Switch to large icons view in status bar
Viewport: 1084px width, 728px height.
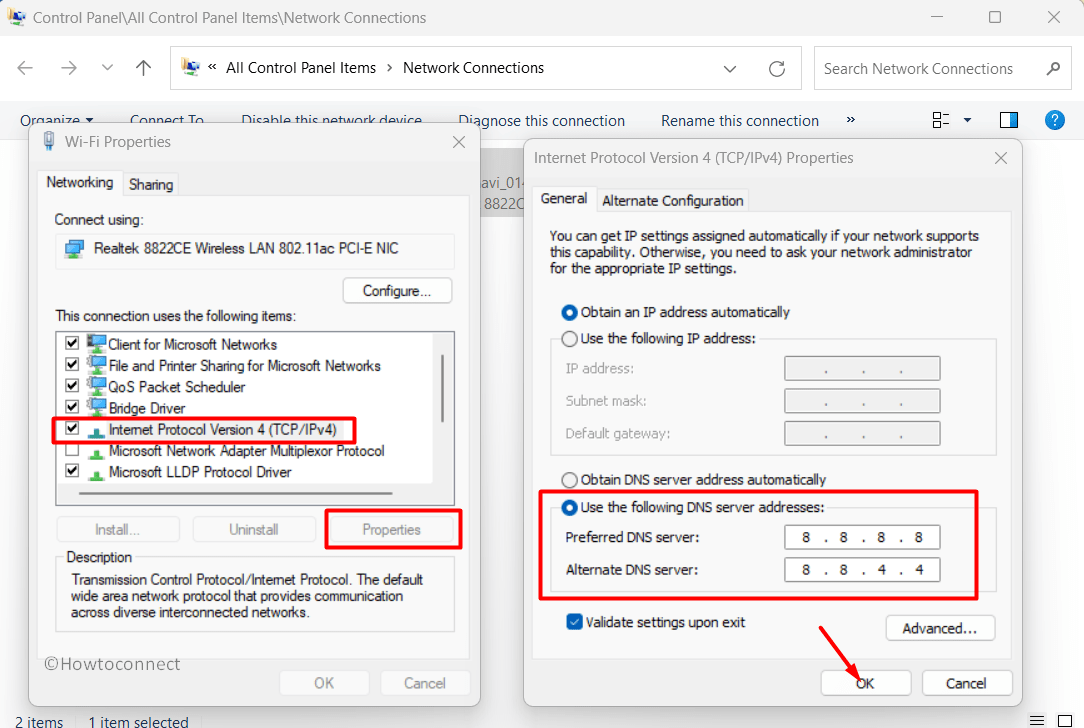[x=1065, y=721]
